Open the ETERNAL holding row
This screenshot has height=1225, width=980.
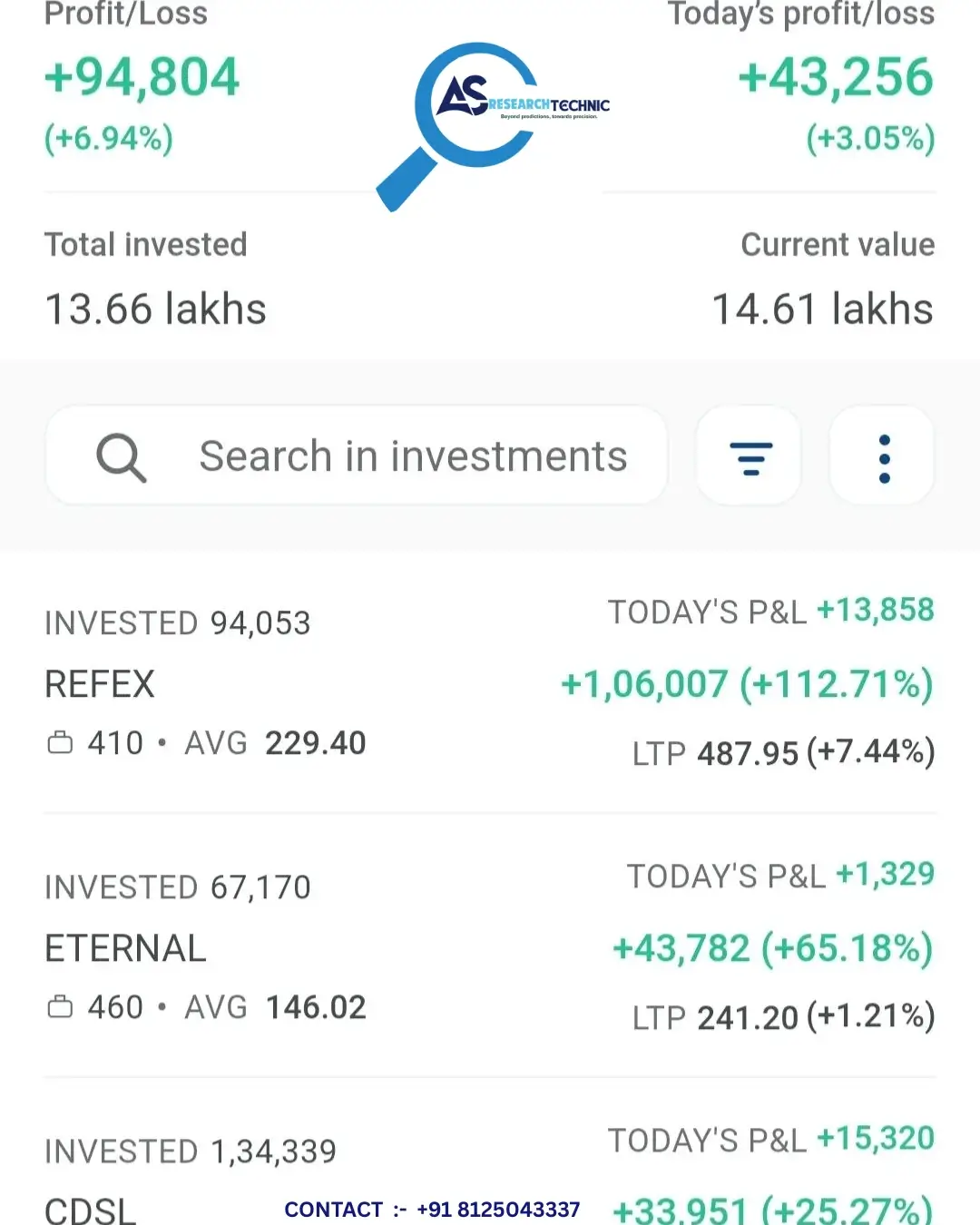[490, 946]
